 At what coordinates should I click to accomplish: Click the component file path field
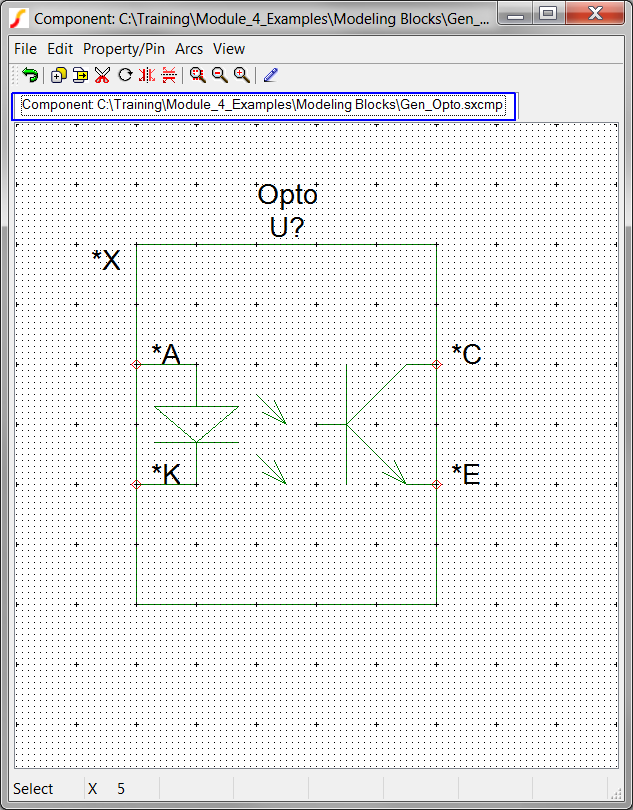click(x=263, y=105)
